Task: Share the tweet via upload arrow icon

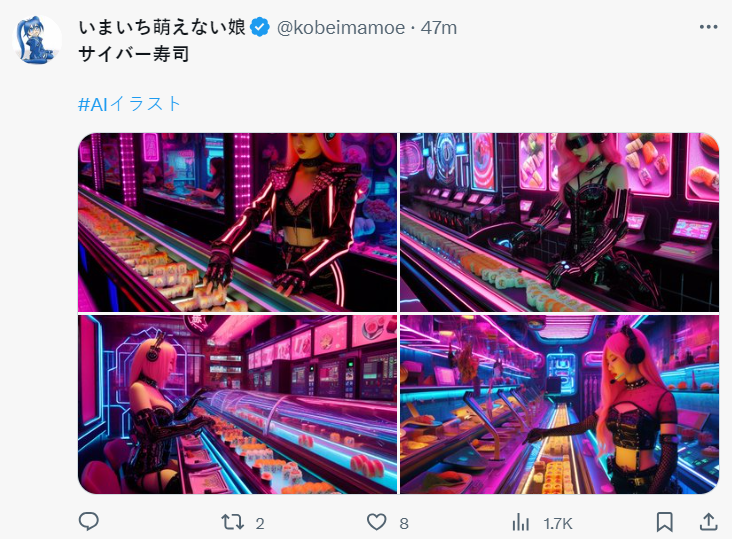Action: [708, 522]
